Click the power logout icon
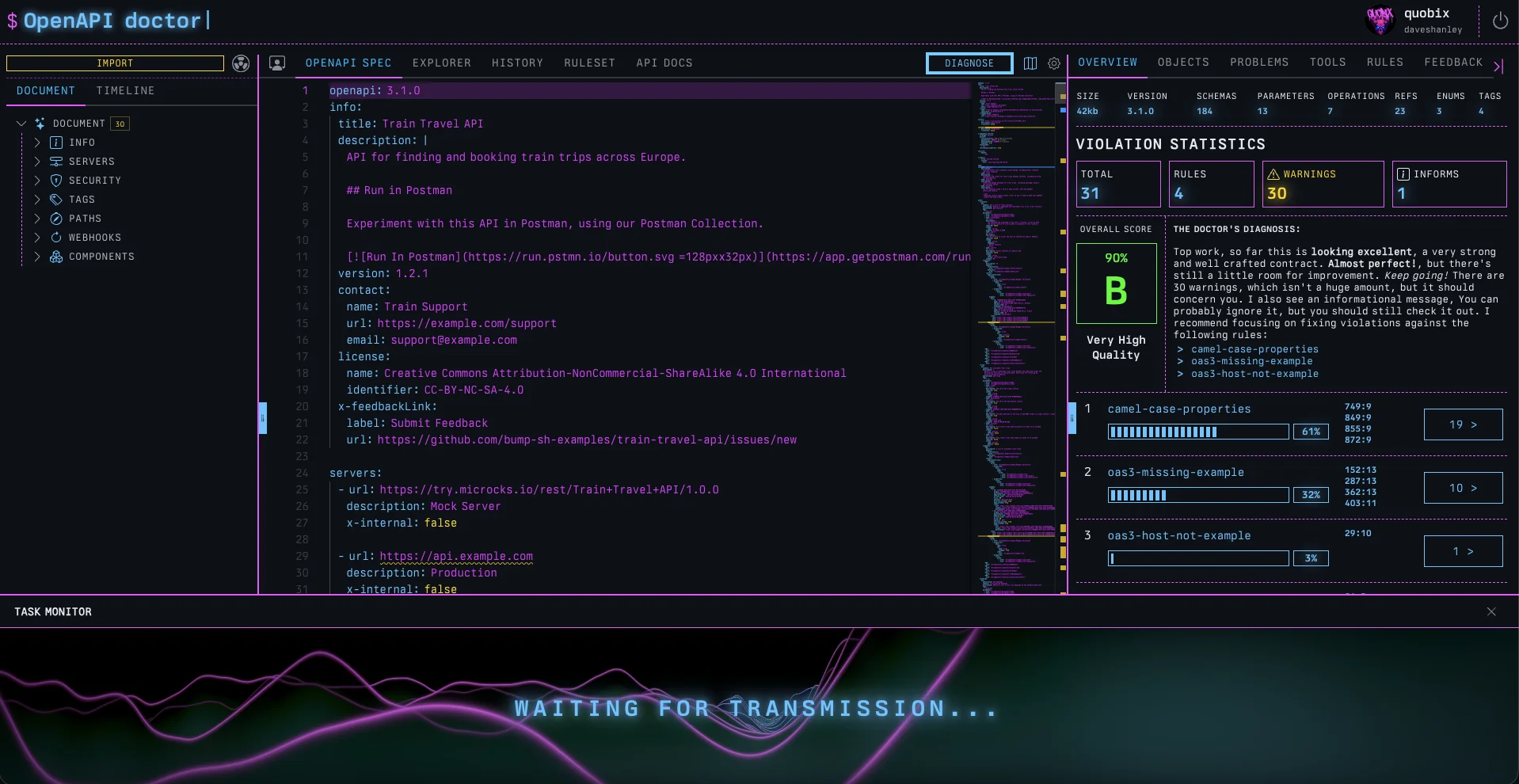The height and width of the screenshot is (784, 1519). pyautogui.click(x=1500, y=21)
